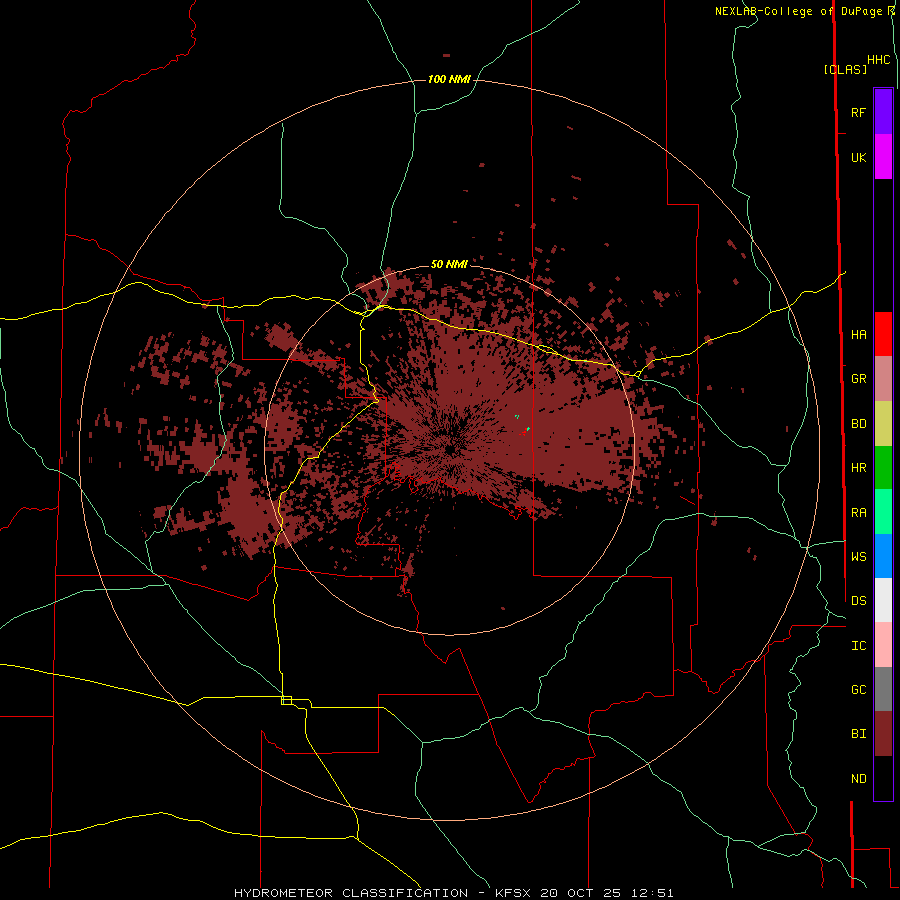Click the RF purple legend swatch
Viewport: 900px width, 900px height.
click(883, 112)
